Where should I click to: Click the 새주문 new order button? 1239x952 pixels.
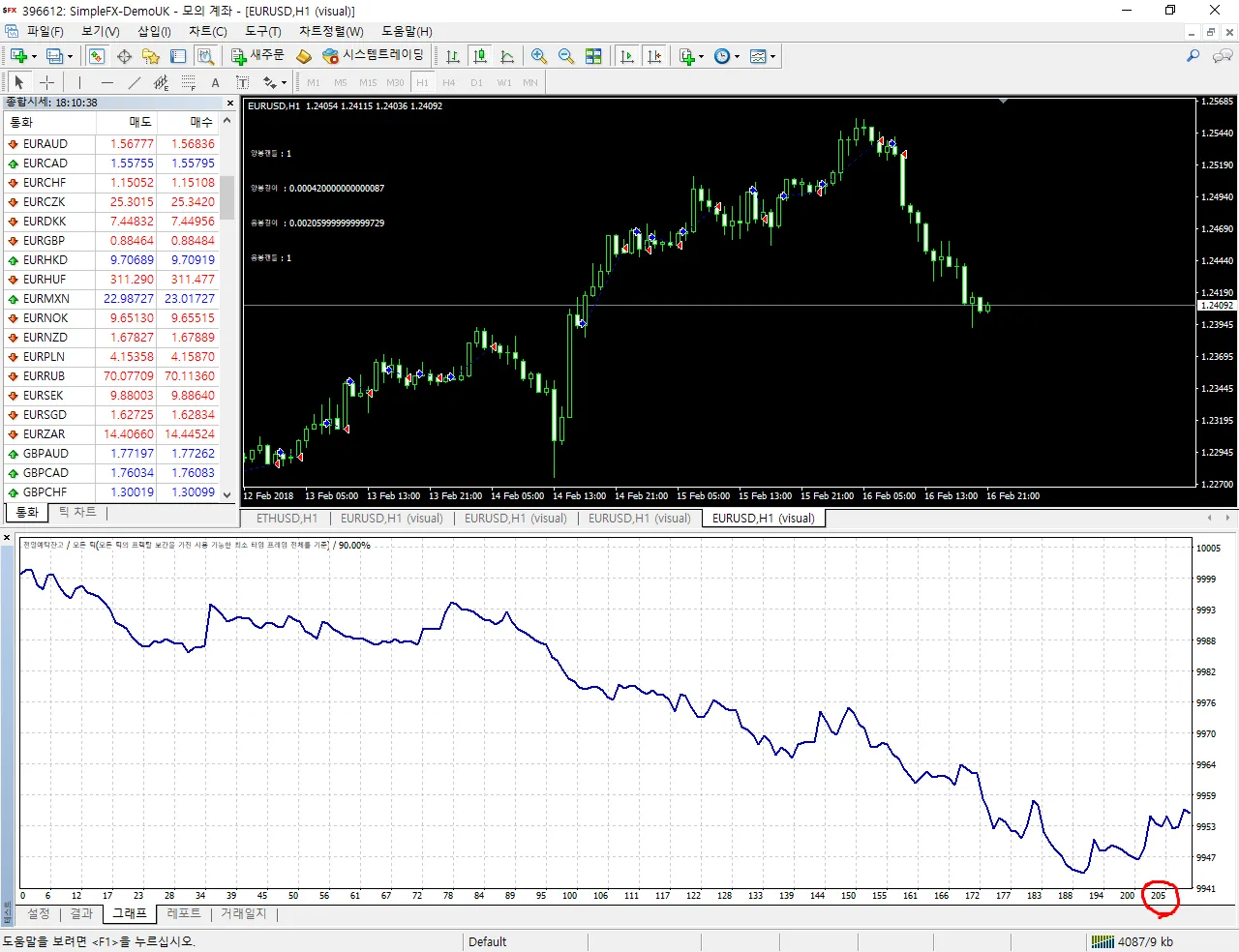pyautogui.click(x=257, y=56)
